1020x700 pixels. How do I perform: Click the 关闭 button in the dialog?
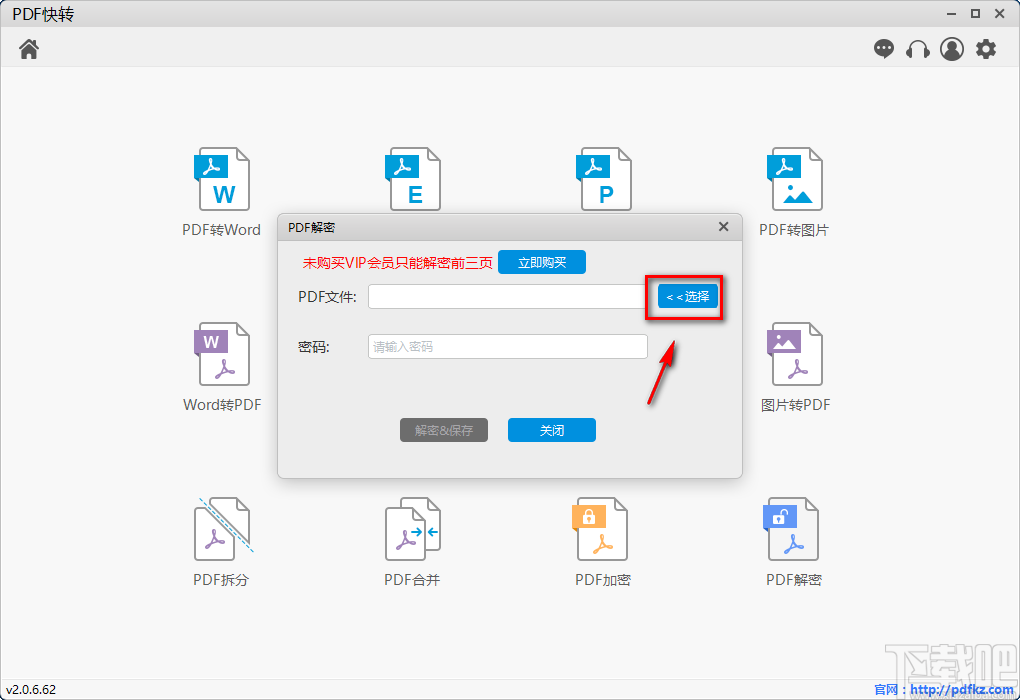pyautogui.click(x=551, y=430)
